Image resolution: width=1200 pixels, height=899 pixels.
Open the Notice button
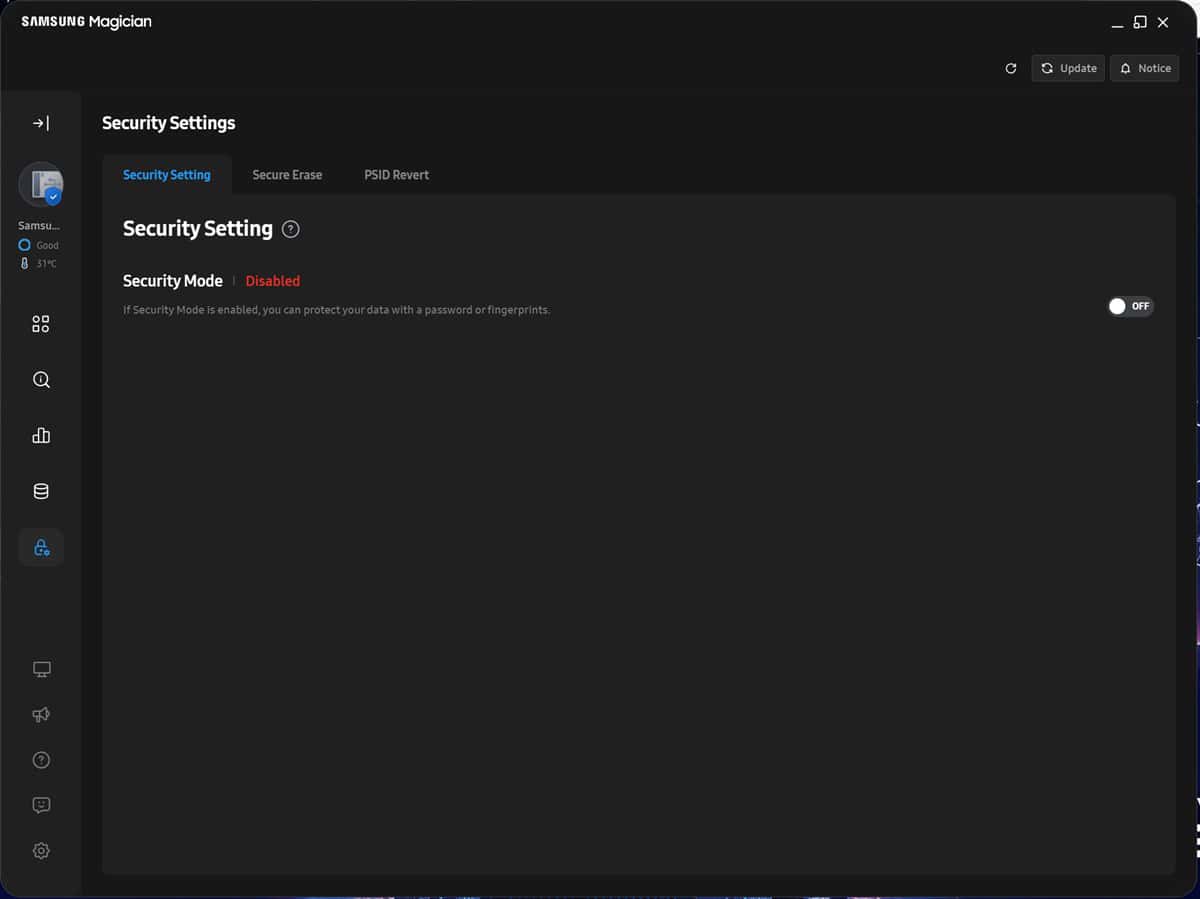(1144, 68)
